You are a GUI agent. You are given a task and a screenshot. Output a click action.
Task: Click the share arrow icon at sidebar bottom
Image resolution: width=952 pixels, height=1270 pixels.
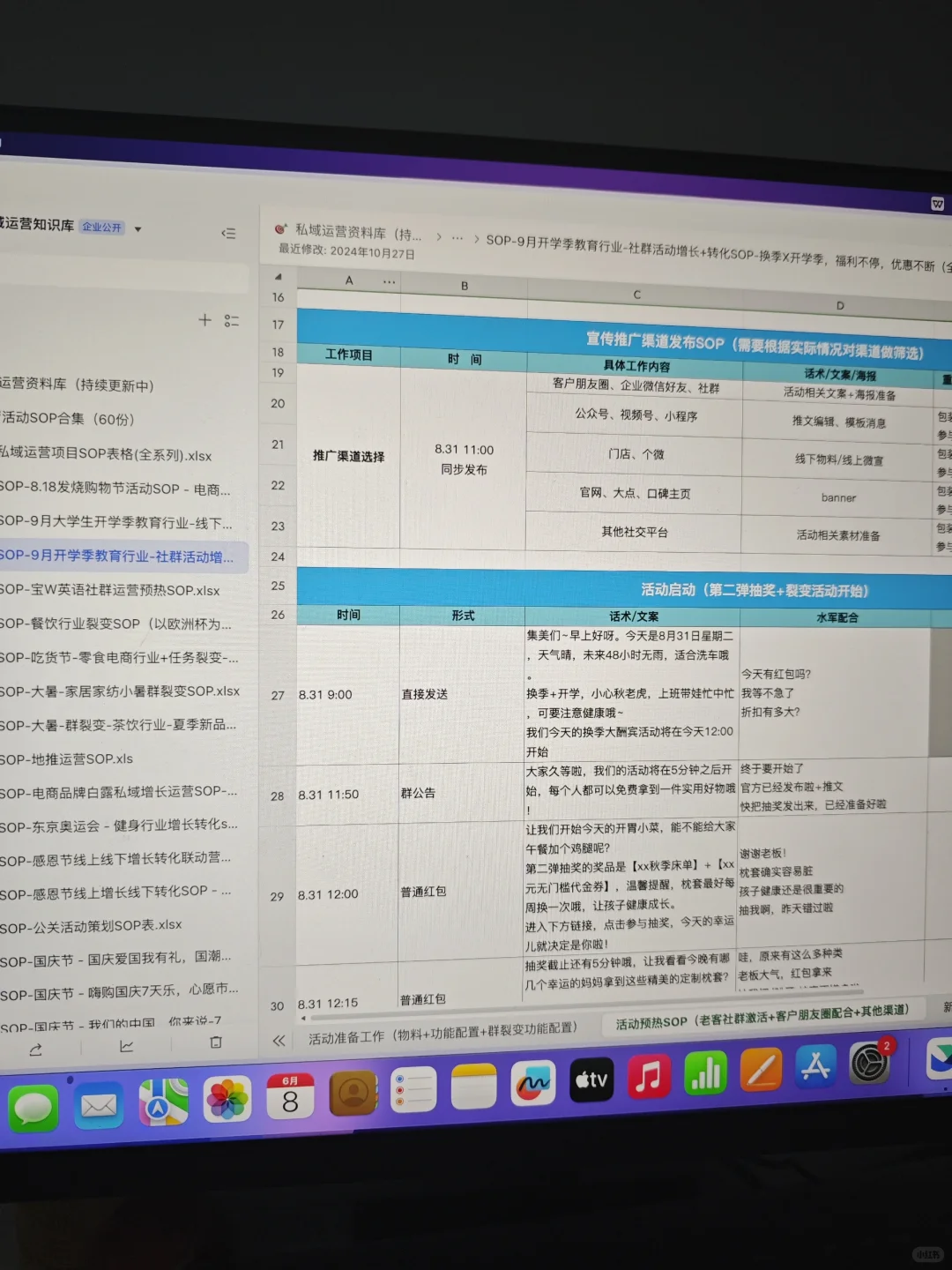(35, 1046)
